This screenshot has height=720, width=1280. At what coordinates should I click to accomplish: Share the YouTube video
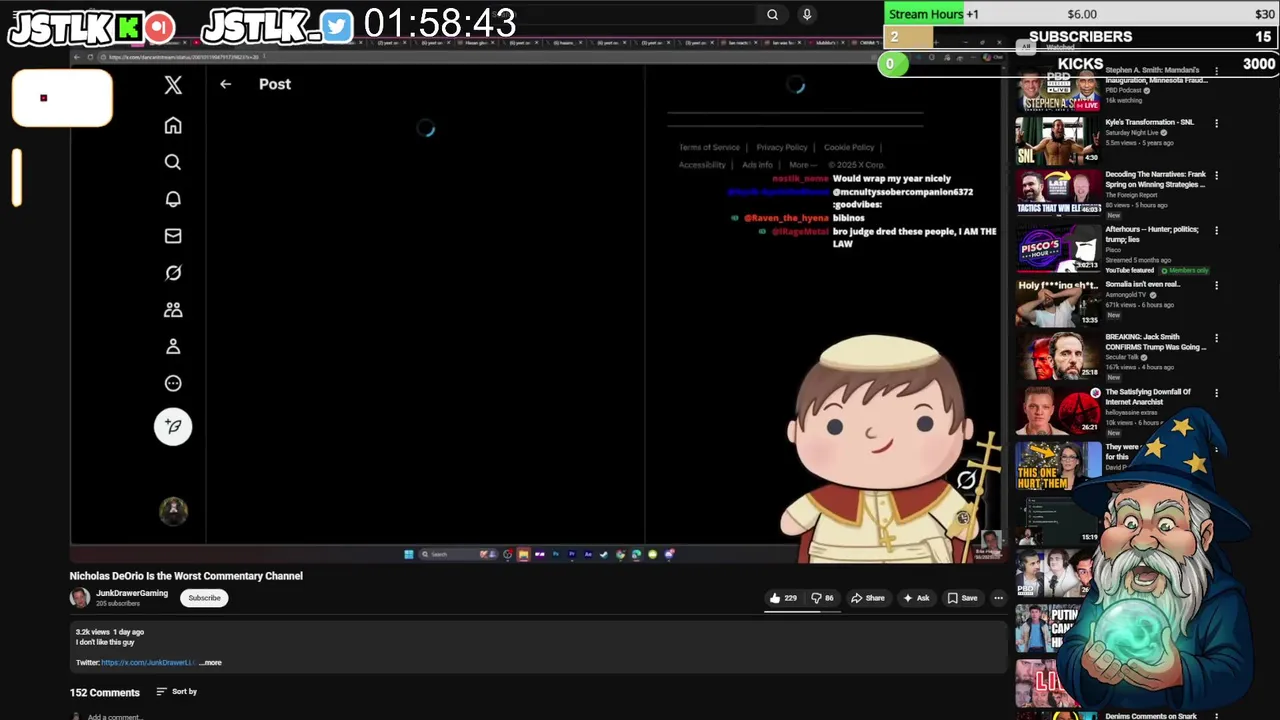click(867, 598)
